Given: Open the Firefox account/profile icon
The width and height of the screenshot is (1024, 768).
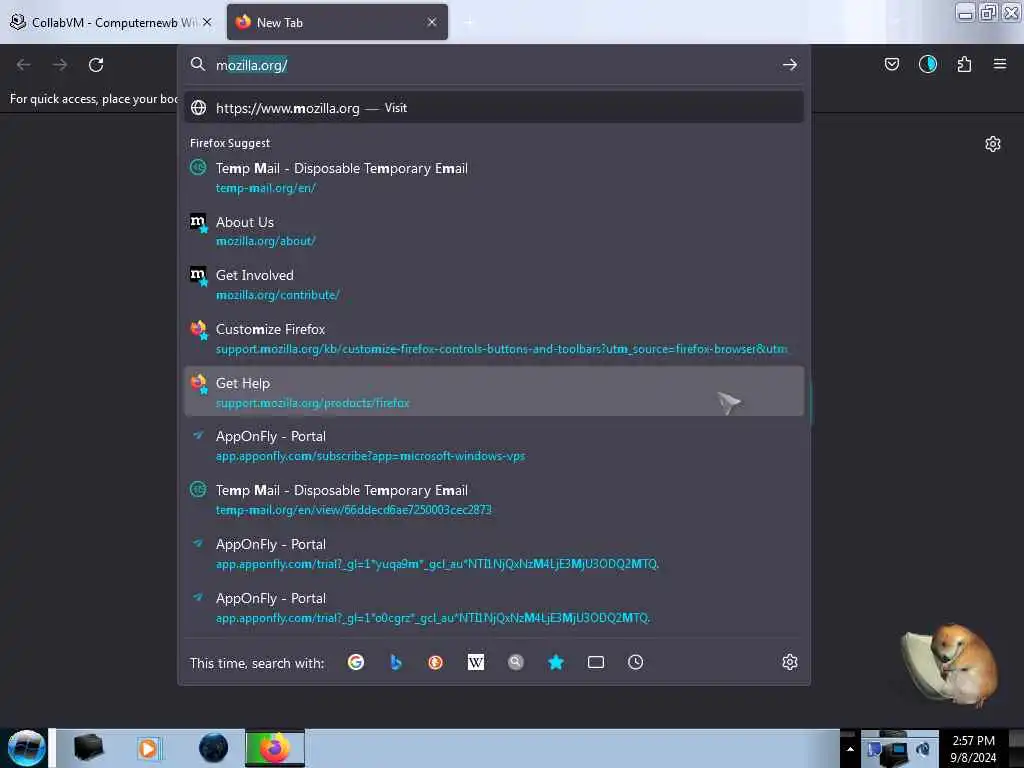Looking at the screenshot, I should (x=927, y=64).
